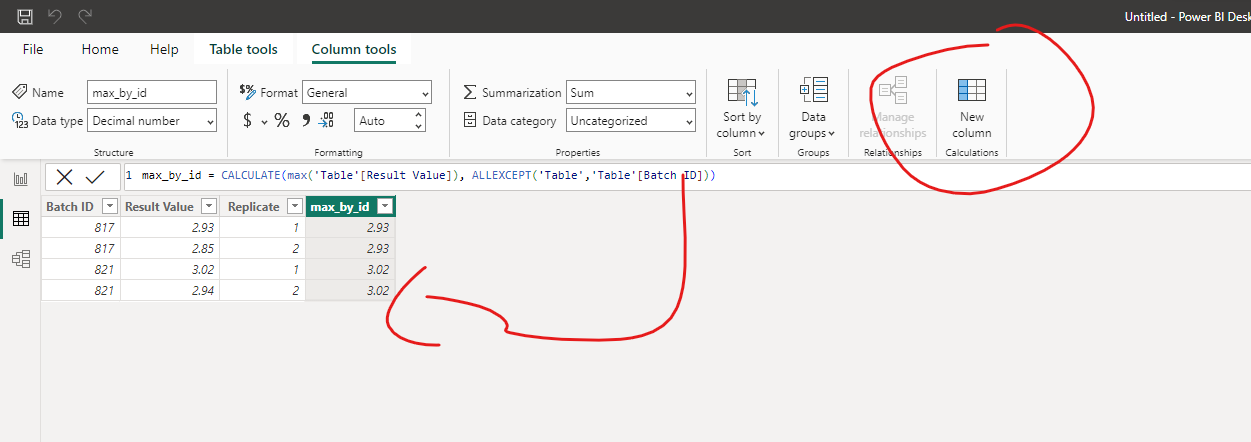Click the Data category icon

point(470,120)
